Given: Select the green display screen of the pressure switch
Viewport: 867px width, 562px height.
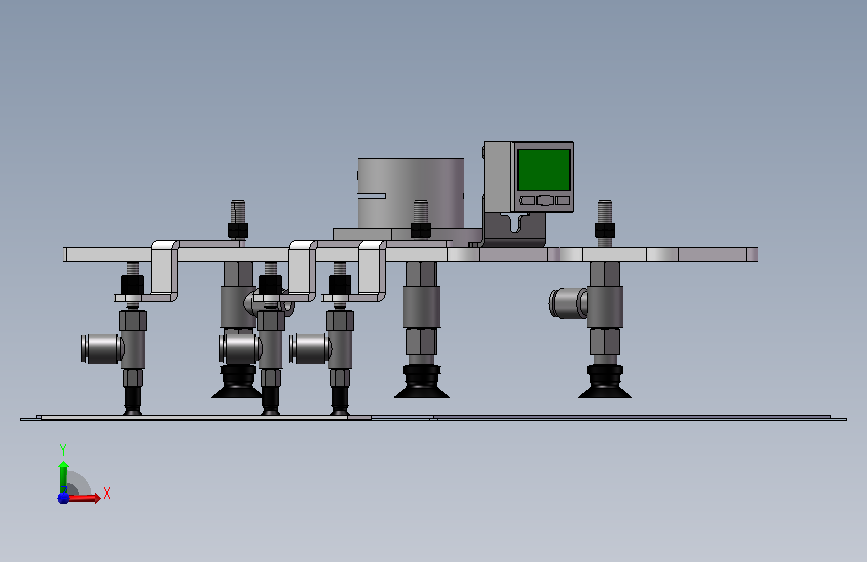Looking at the screenshot, I should (x=544, y=169).
